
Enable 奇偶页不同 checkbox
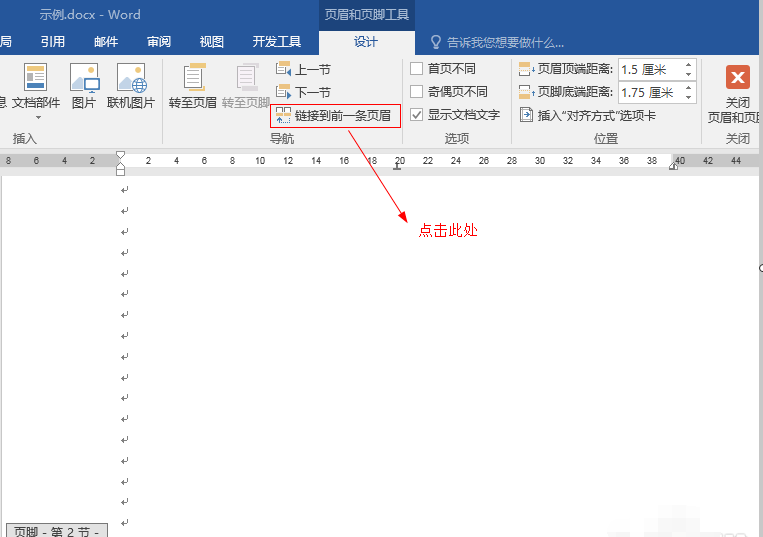(x=417, y=91)
